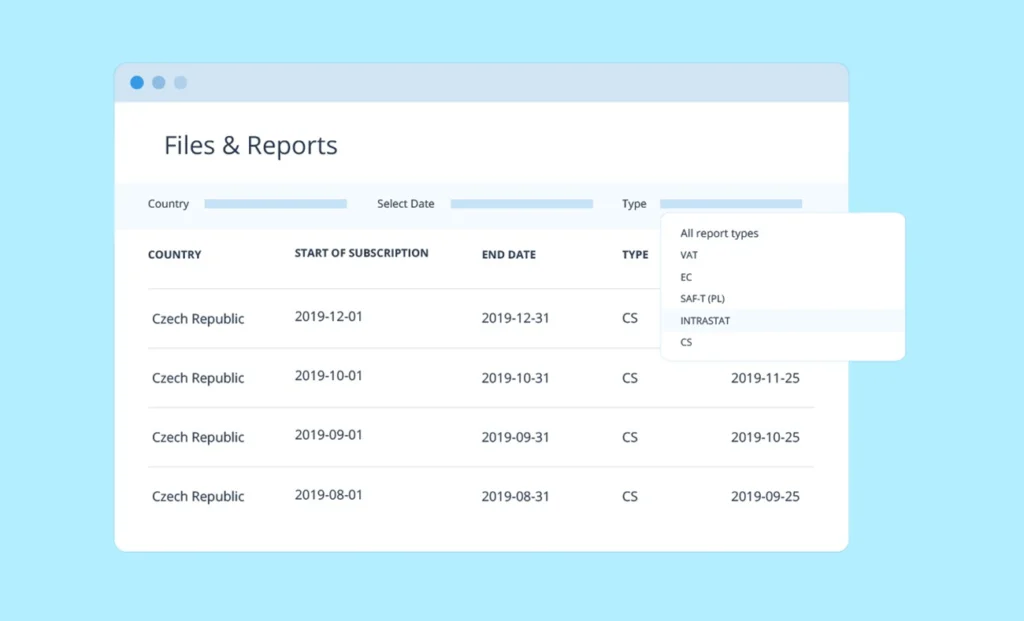The height and width of the screenshot is (621, 1024).
Task: Choose INTRASTAT report type option
Action: (x=705, y=321)
